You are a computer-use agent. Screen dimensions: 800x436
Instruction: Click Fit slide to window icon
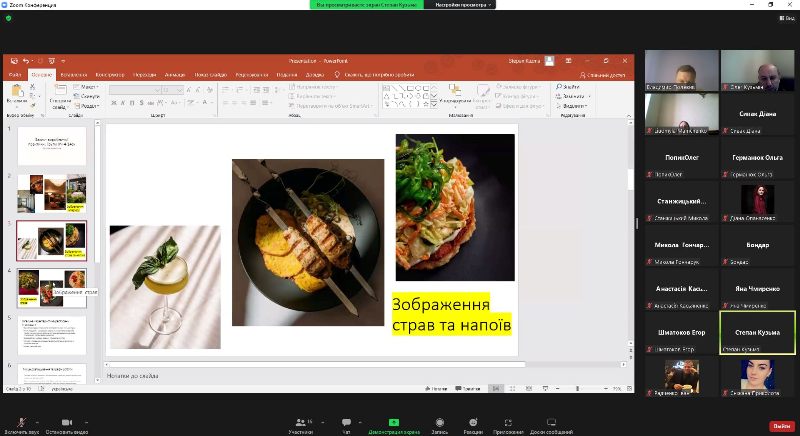pos(630,389)
